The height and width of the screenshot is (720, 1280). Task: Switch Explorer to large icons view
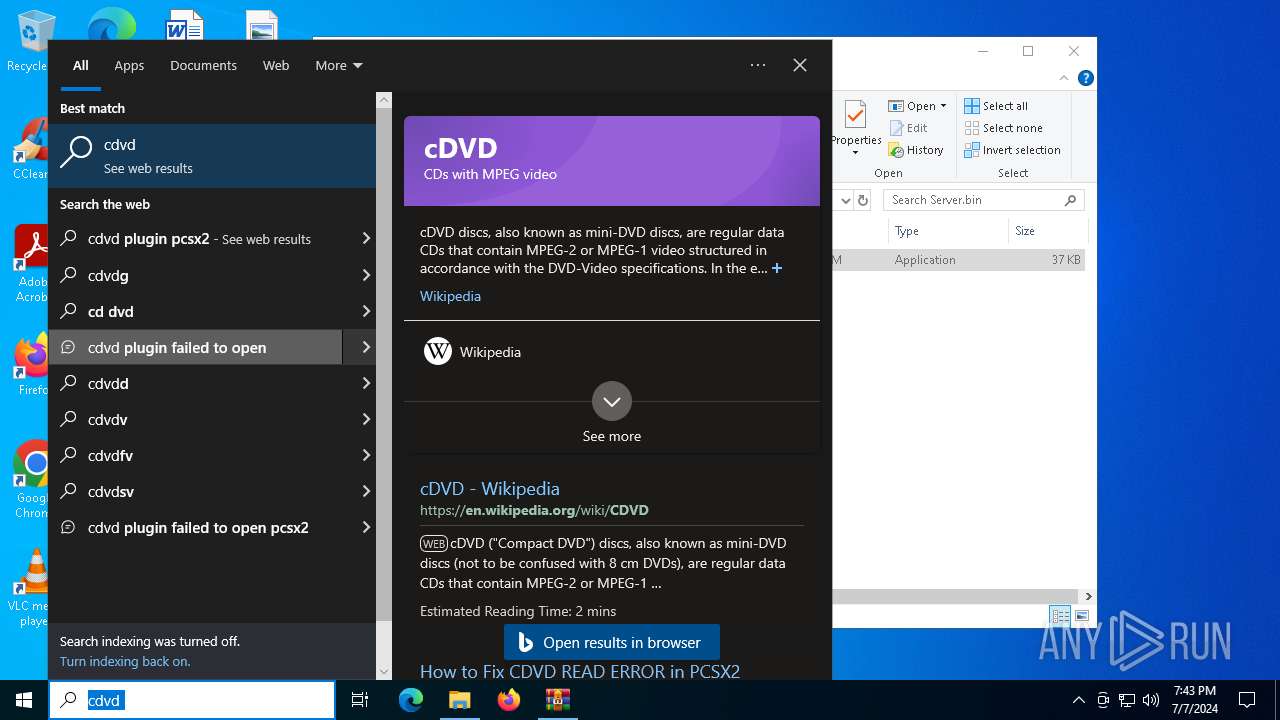(x=1081, y=616)
